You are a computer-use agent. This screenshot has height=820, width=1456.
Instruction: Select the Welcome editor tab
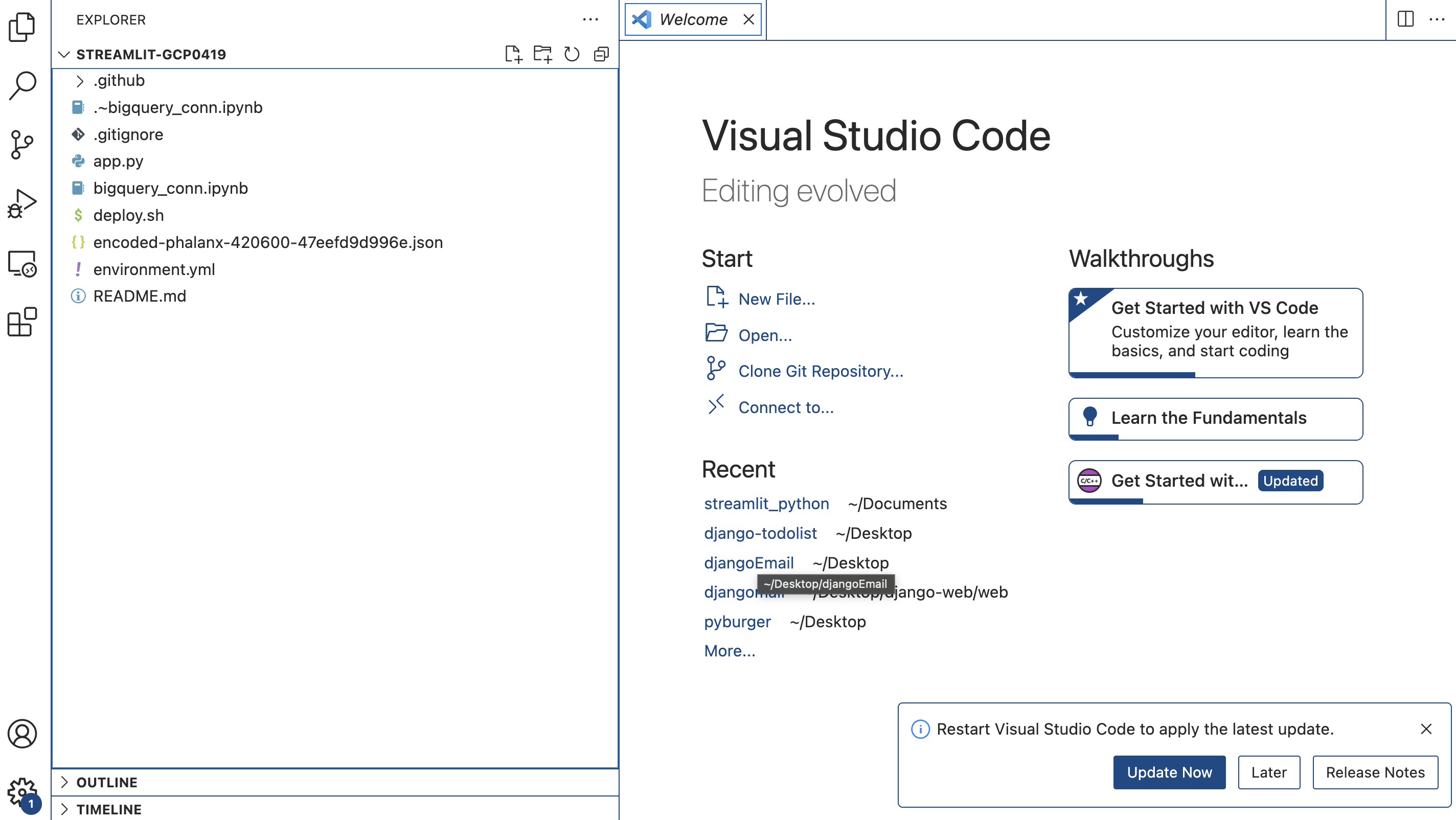point(694,20)
